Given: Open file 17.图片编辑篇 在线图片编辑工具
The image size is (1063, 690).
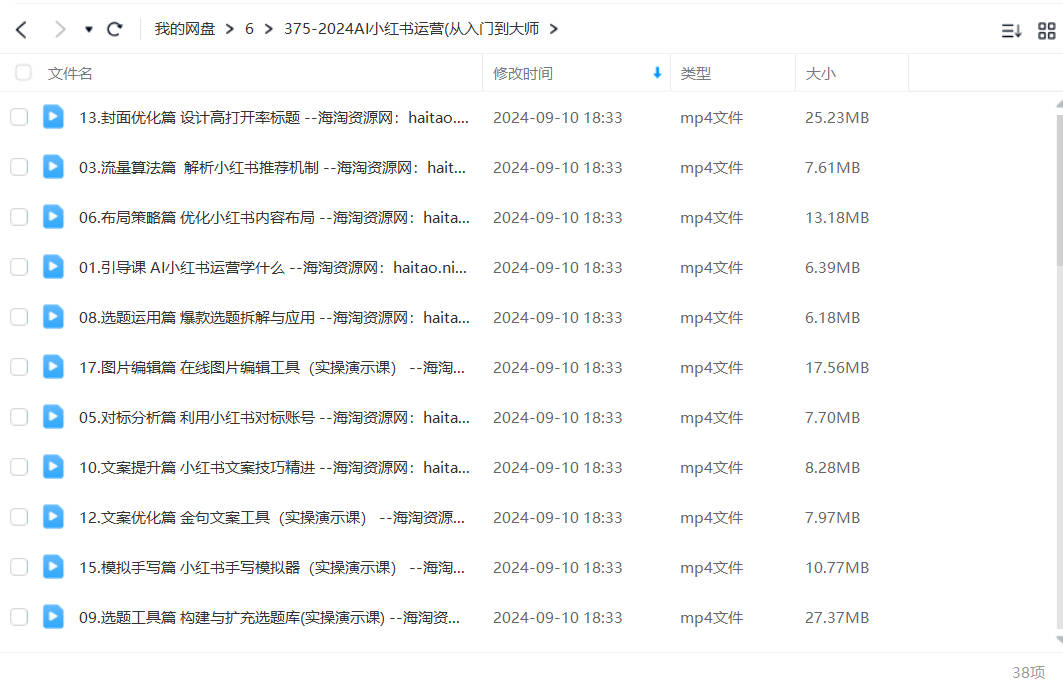Looking at the screenshot, I should [272, 367].
